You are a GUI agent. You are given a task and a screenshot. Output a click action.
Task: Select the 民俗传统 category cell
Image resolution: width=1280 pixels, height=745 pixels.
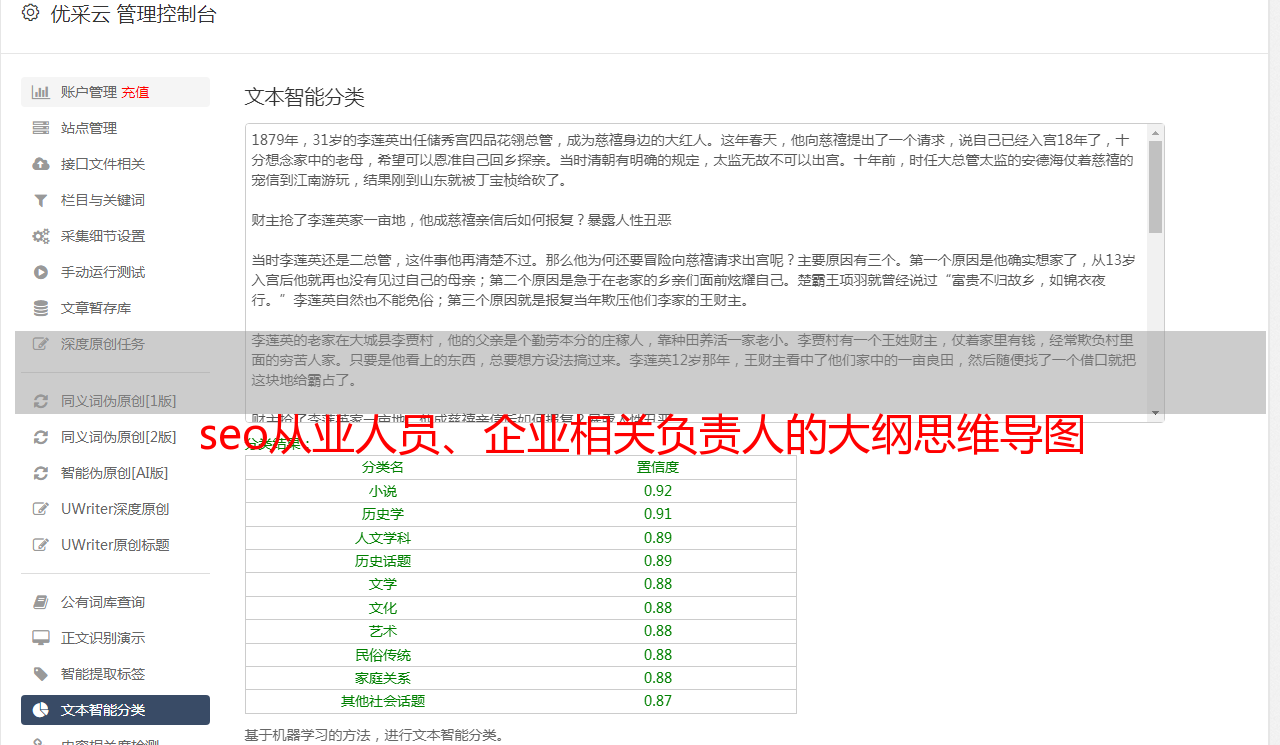383,655
